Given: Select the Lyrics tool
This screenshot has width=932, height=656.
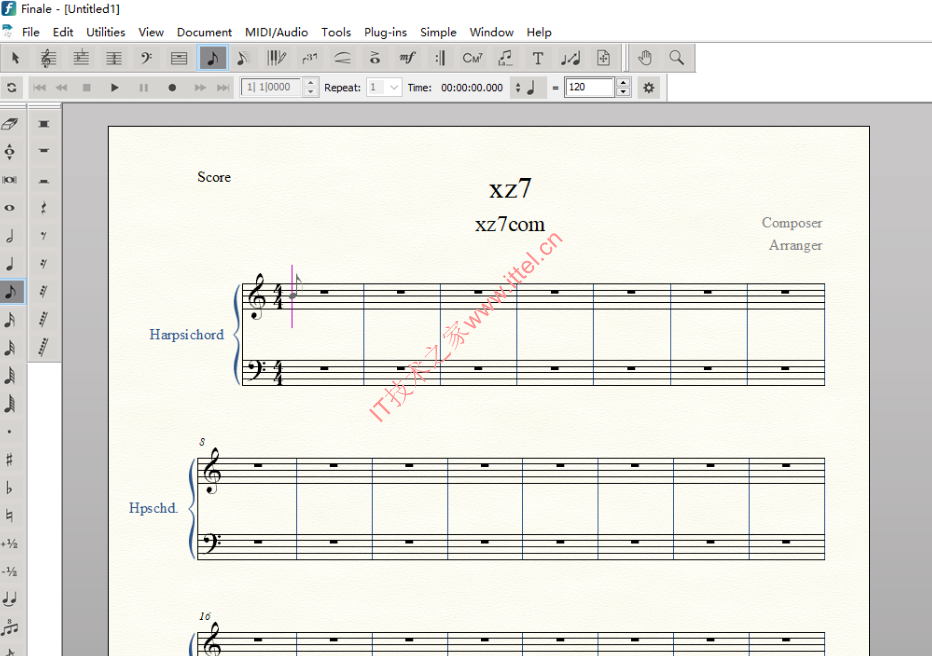Looking at the screenshot, I should point(505,58).
